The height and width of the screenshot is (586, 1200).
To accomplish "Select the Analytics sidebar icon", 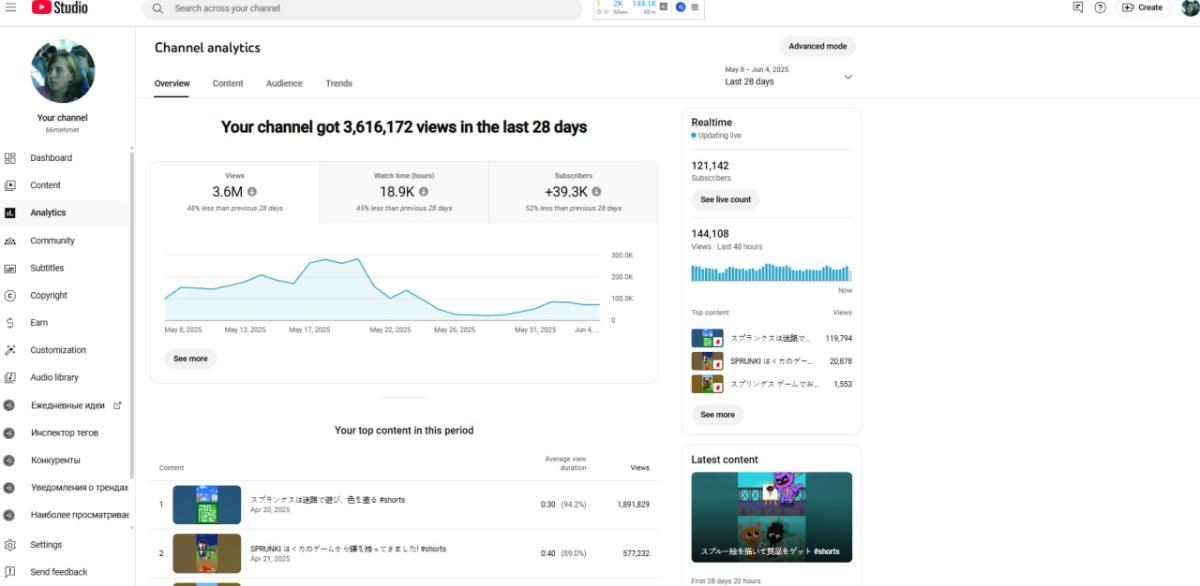I will pos(10,213).
